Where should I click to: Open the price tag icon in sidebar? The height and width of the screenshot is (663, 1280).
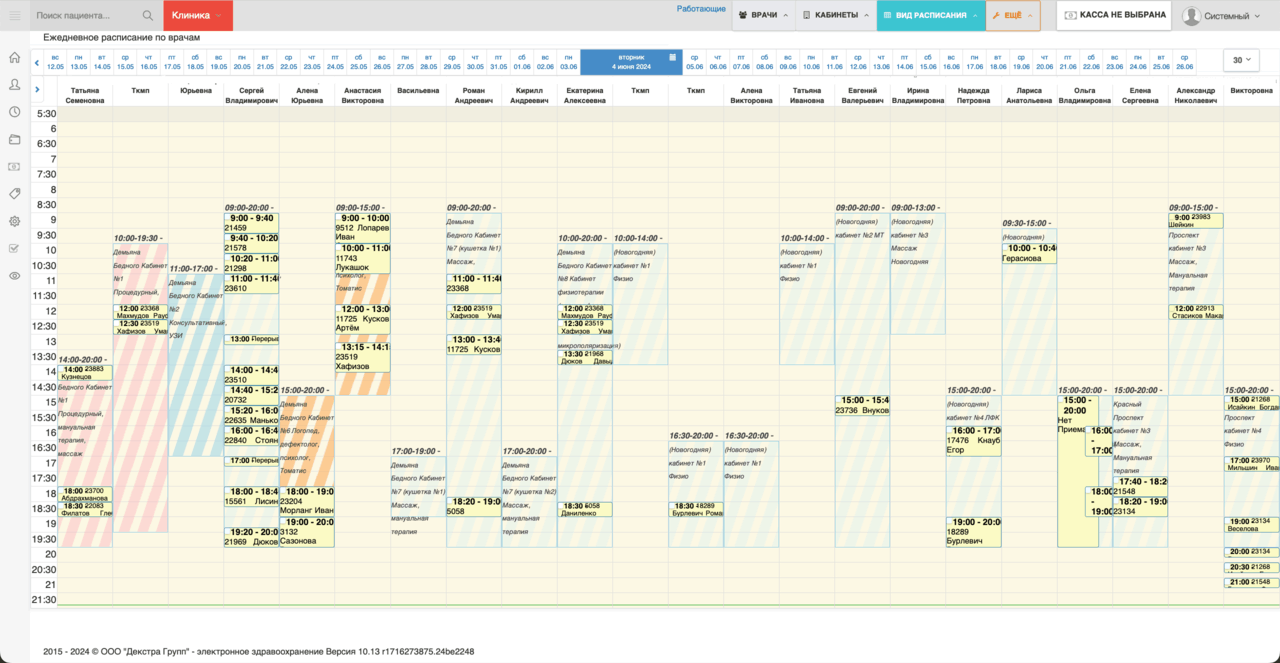[x=15, y=194]
